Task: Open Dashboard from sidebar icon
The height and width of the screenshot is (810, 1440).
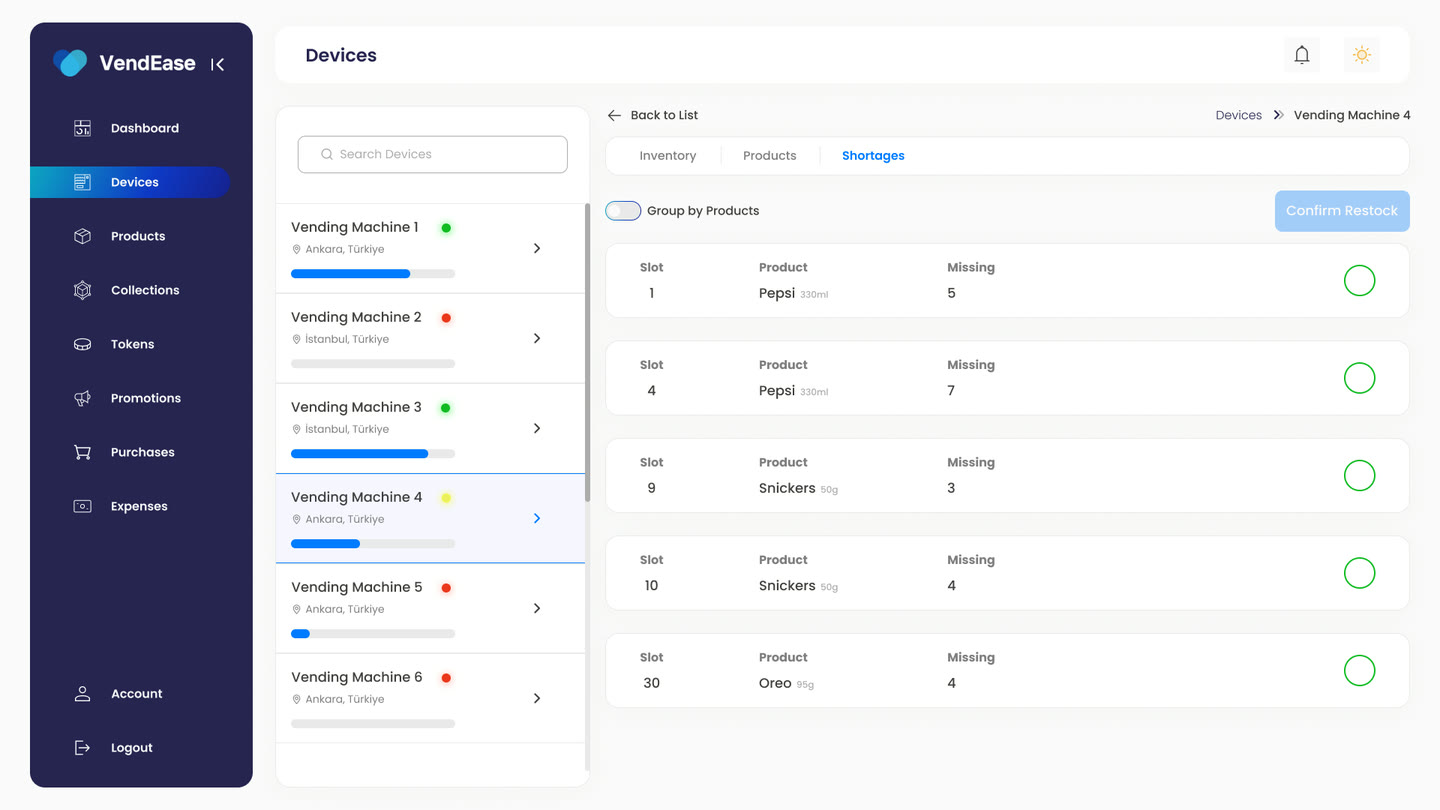Action: (83, 128)
